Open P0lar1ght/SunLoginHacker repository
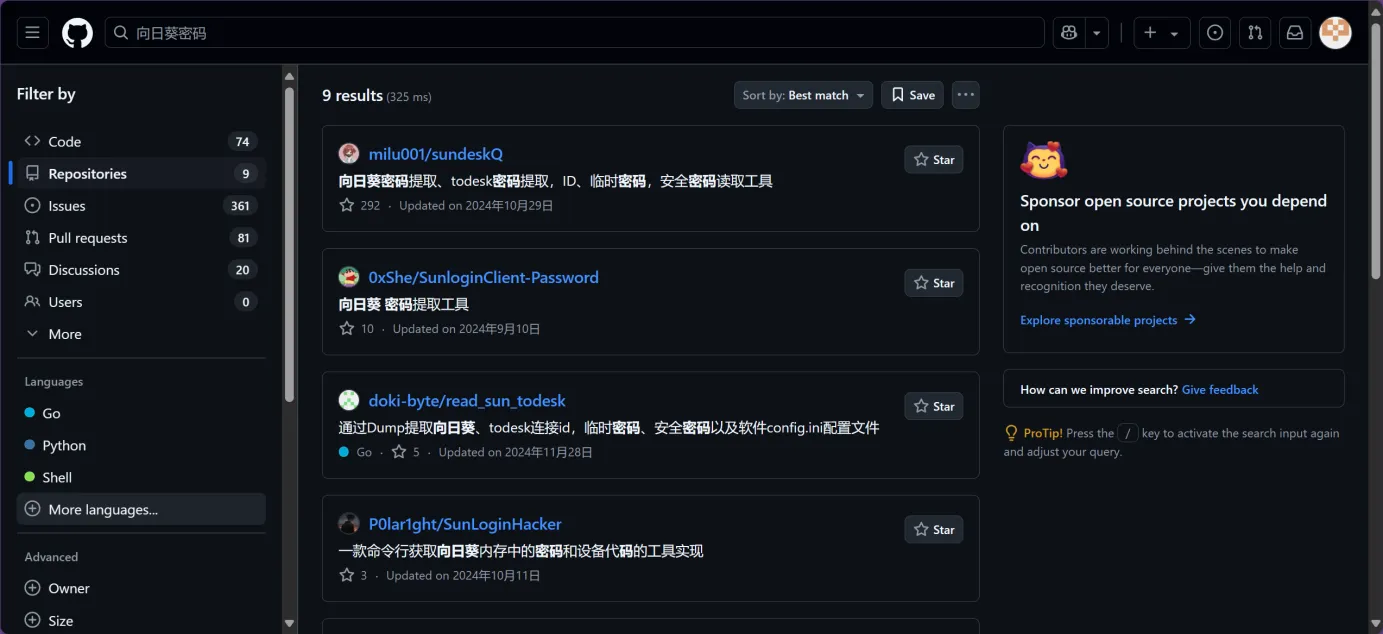The image size is (1383, 634). 465,524
